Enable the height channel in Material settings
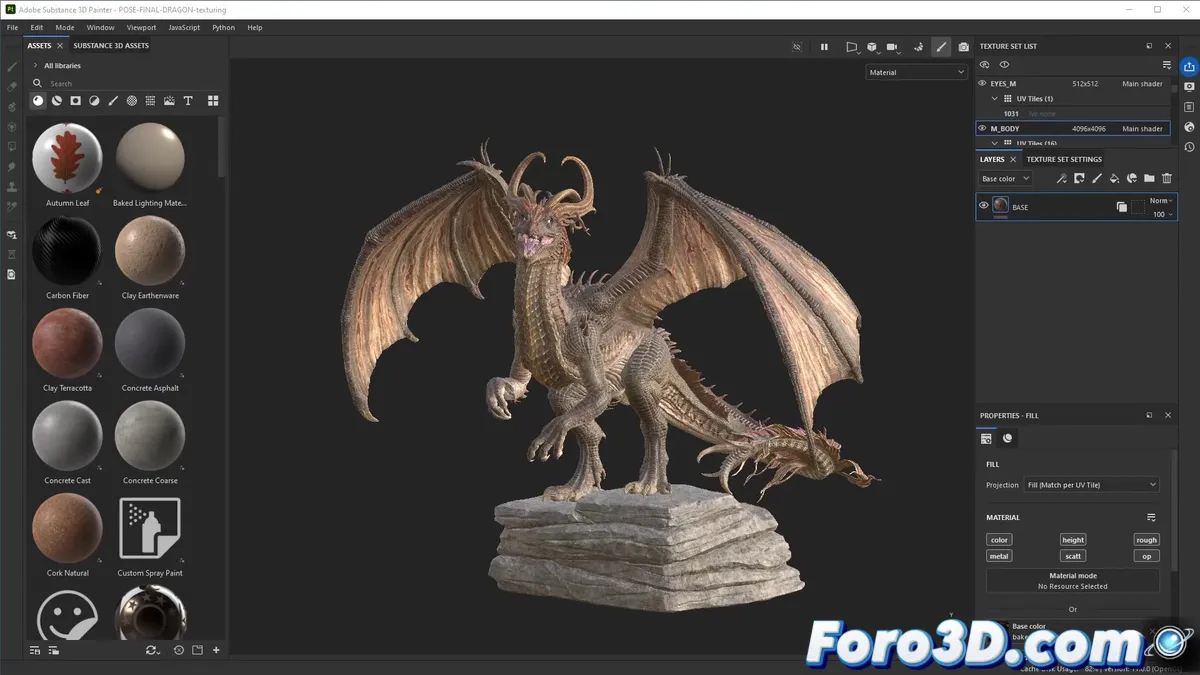This screenshot has height=675, width=1200. 1072,539
